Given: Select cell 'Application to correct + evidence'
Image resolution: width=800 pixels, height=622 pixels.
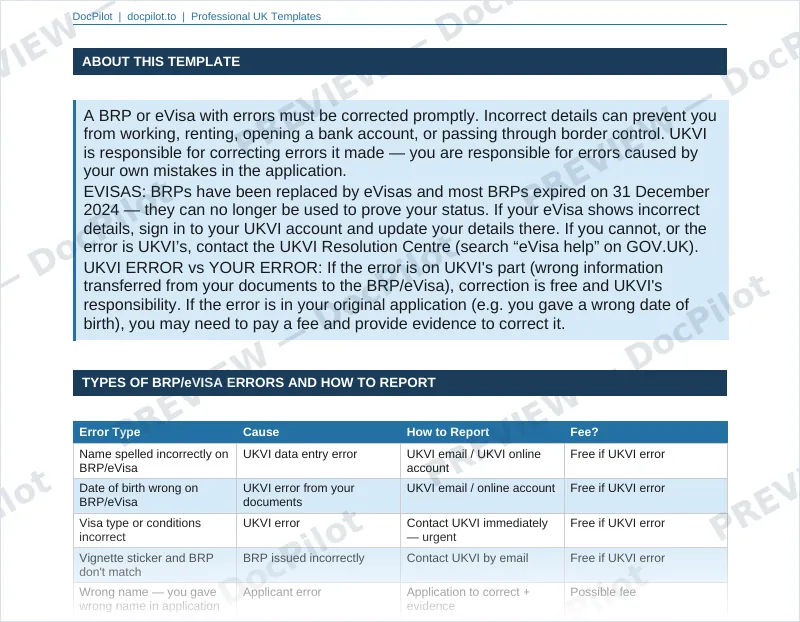Looking at the screenshot, I should [482, 599].
